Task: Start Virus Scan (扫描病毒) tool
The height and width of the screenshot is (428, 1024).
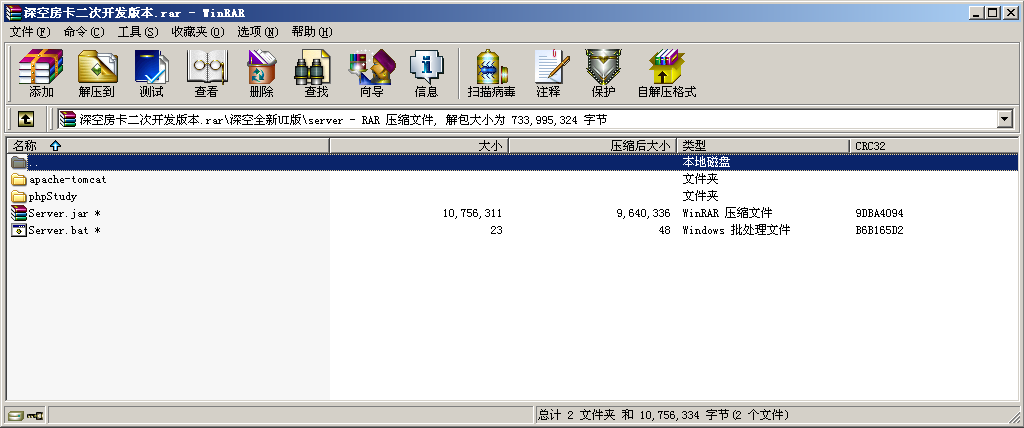Action: coord(491,73)
